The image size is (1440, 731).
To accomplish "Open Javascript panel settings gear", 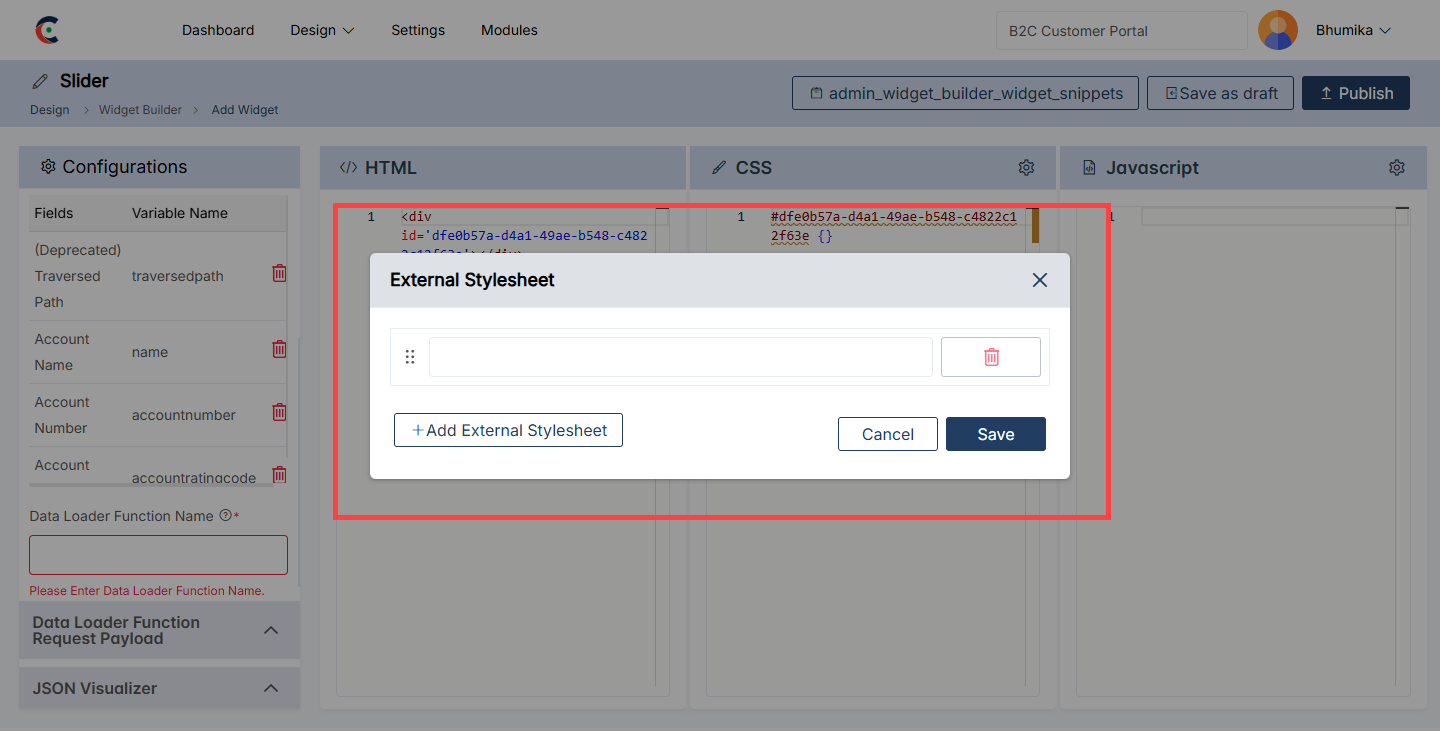I will coord(1396,168).
